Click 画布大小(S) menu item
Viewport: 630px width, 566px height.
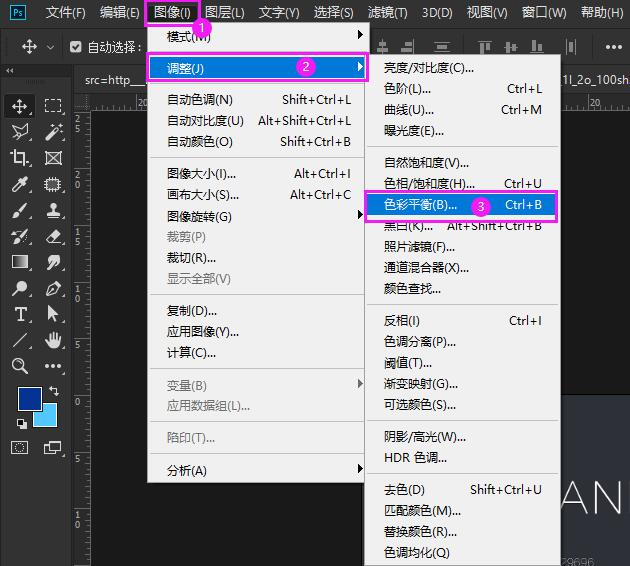click(x=256, y=195)
